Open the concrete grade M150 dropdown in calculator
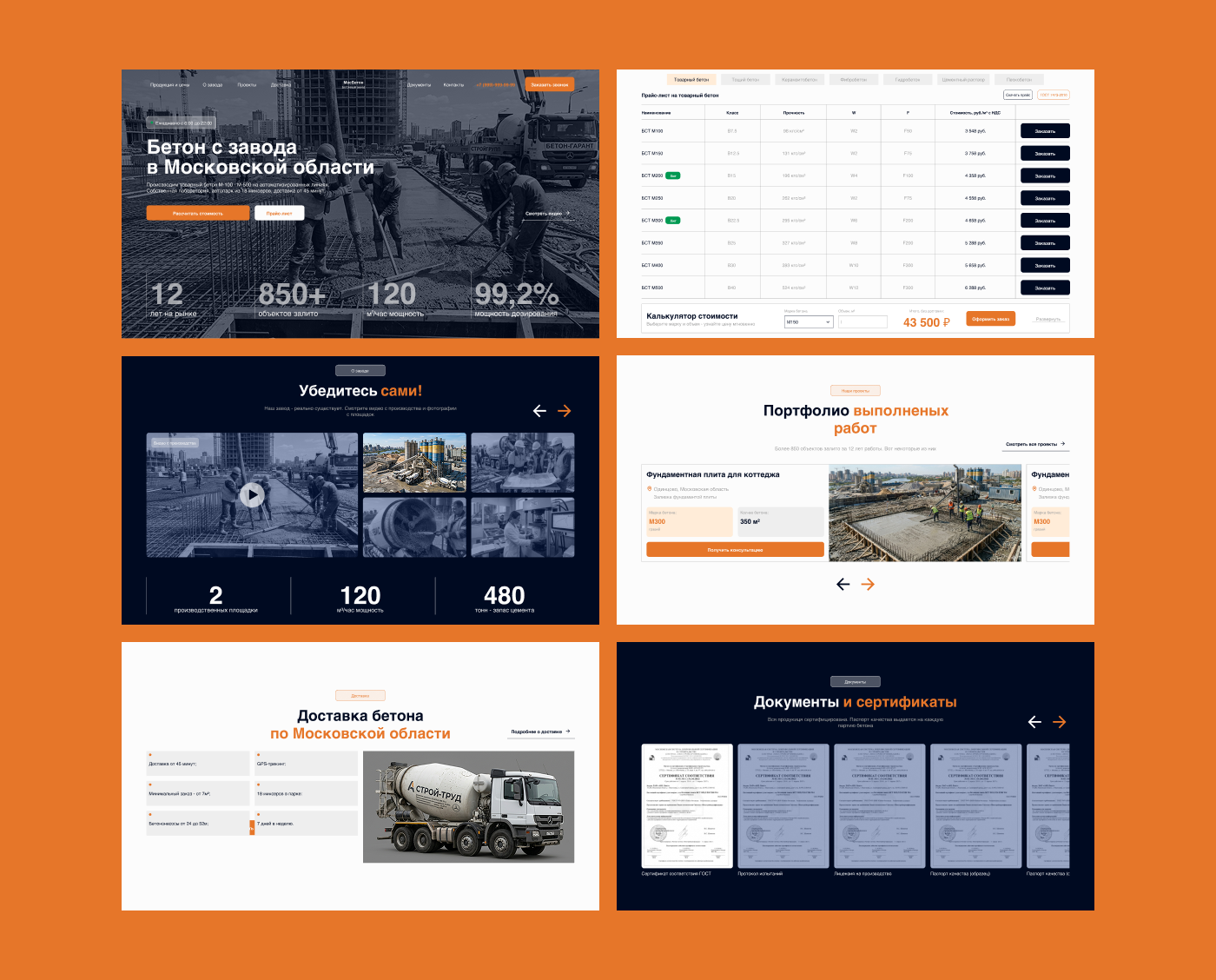1216x980 pixels. [809, 321]
